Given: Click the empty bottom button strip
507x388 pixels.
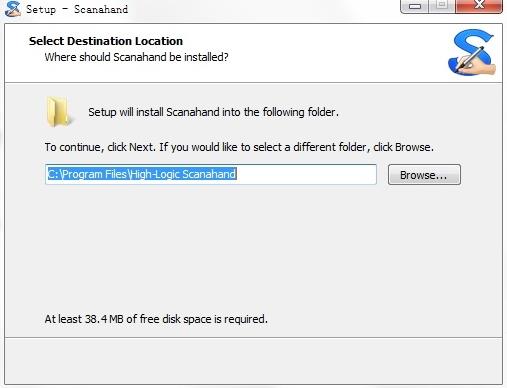Looking at the screenshot, I should tap(253, 361).
